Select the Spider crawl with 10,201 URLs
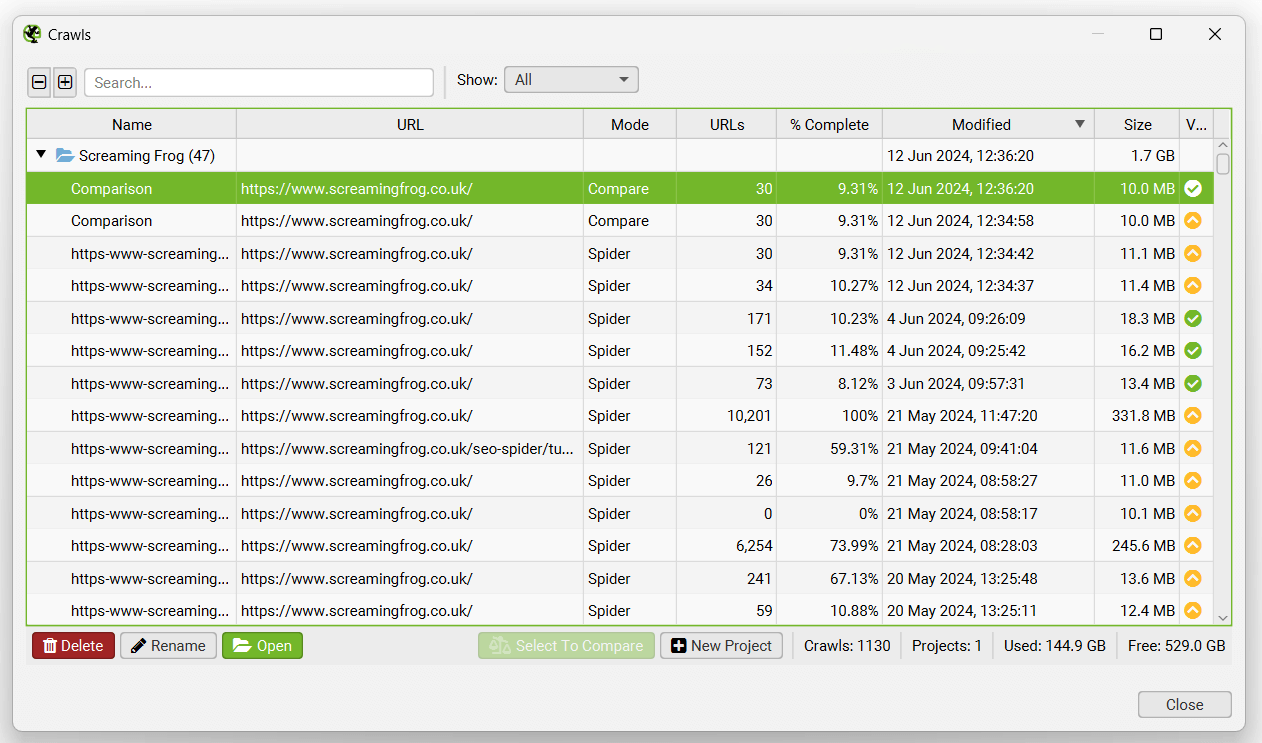The image size is (1262, 743). (x=400, y=415)
